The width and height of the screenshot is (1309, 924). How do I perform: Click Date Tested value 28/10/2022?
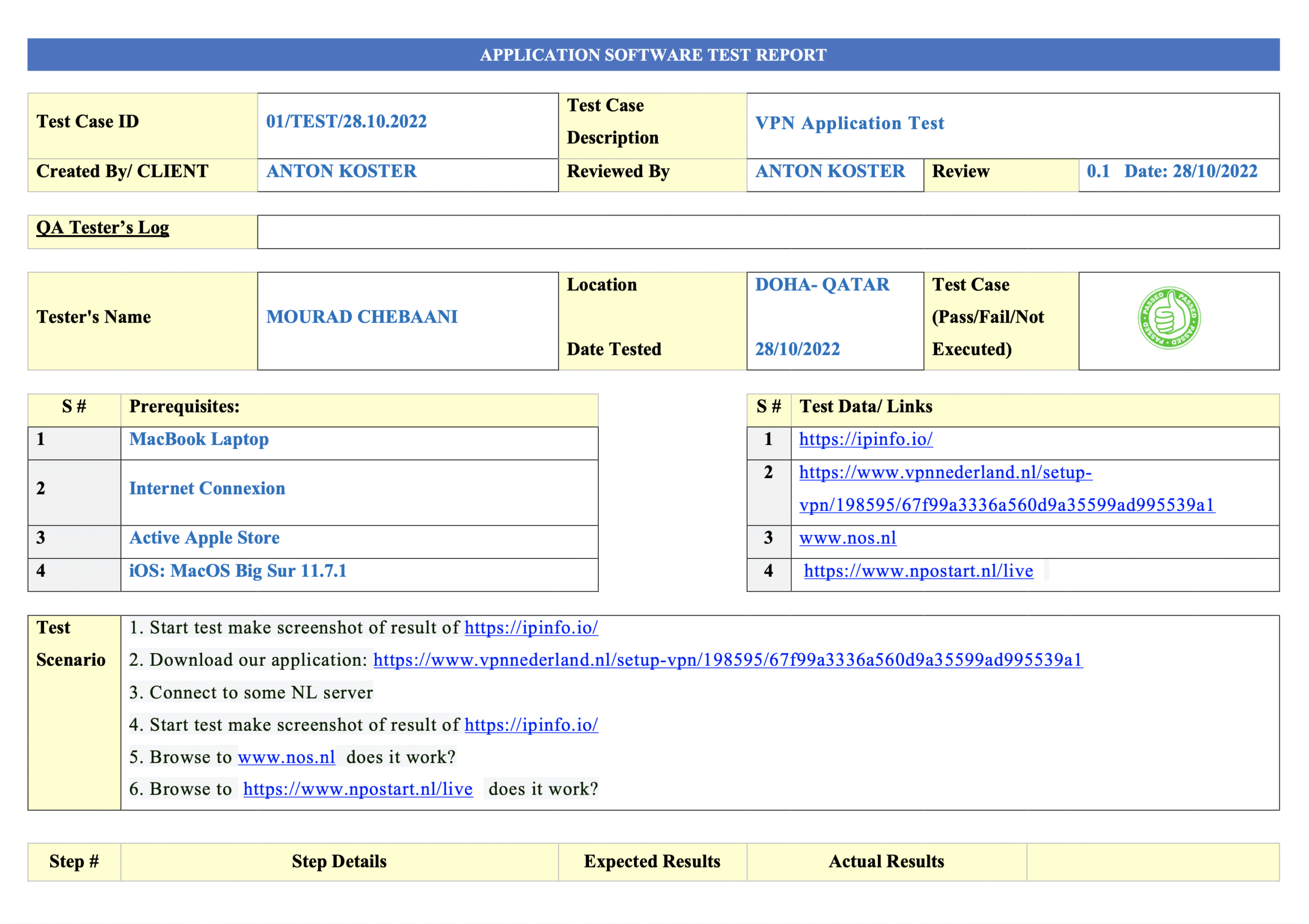click(797, 349)
